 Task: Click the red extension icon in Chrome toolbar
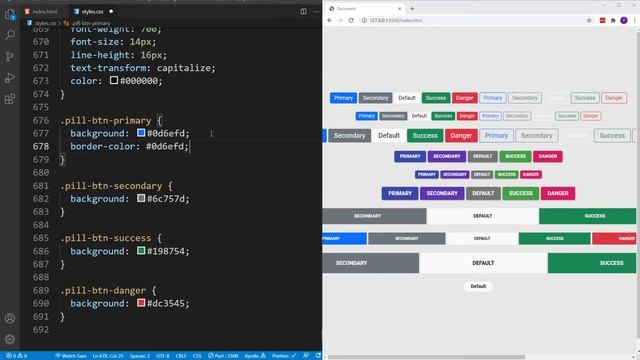click(602, 20)
